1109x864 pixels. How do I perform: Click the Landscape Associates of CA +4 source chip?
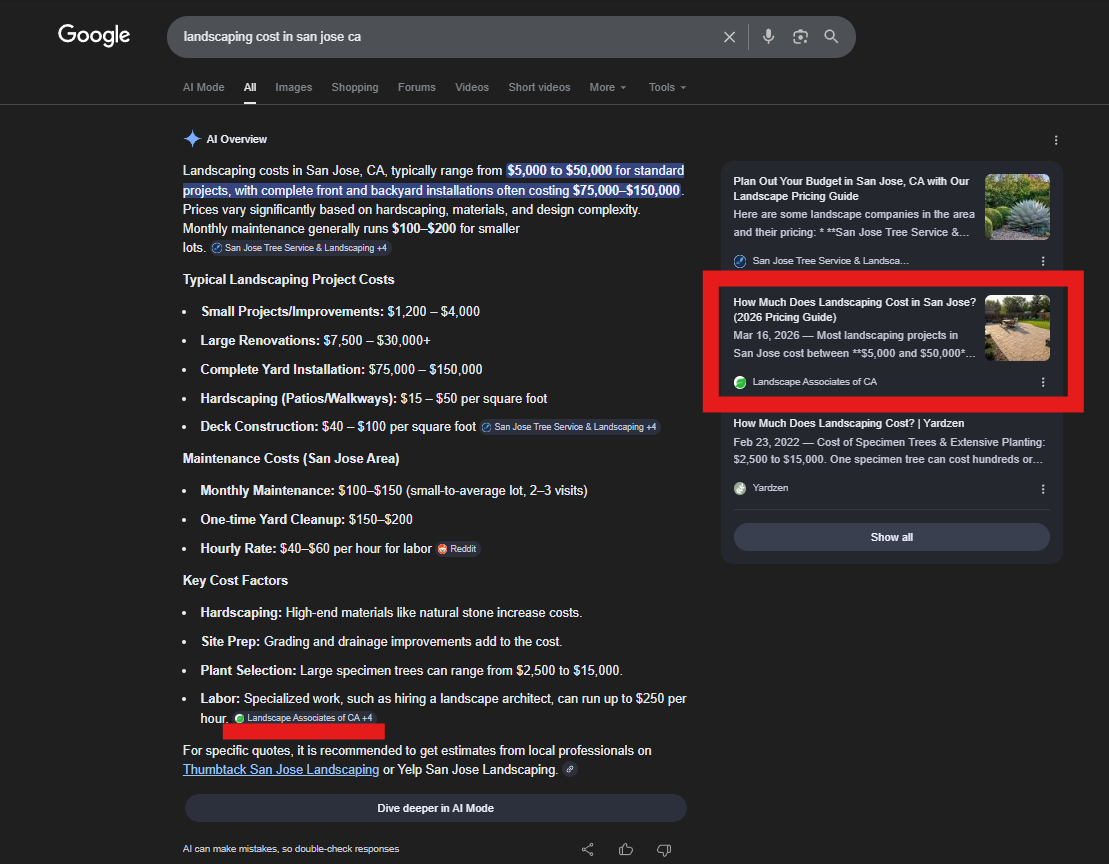tap(304, 718)
